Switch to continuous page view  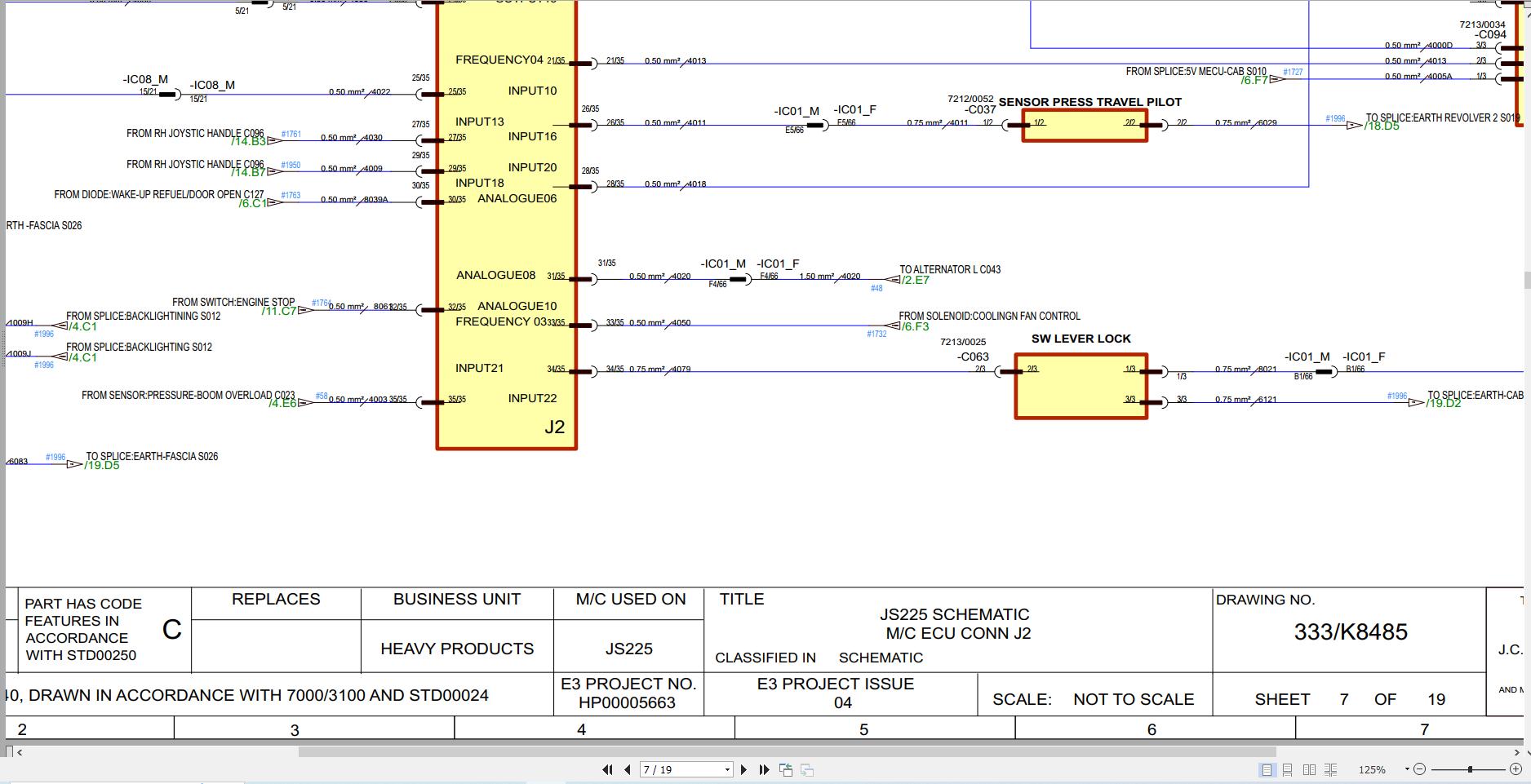pyautogui.click(x=1287, y=769)
